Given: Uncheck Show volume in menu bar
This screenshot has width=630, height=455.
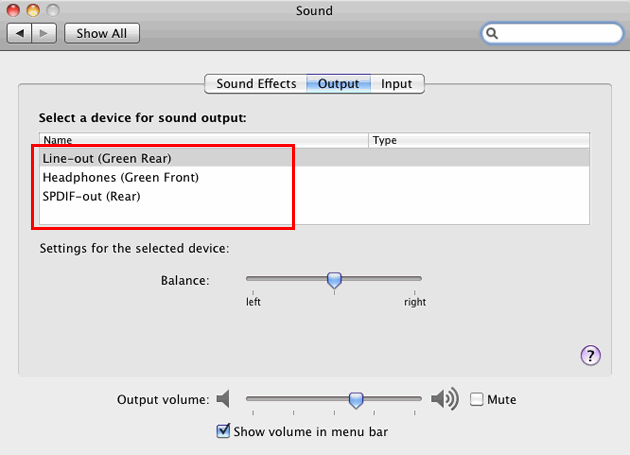Looking at the screenshot, I should 223,431.
